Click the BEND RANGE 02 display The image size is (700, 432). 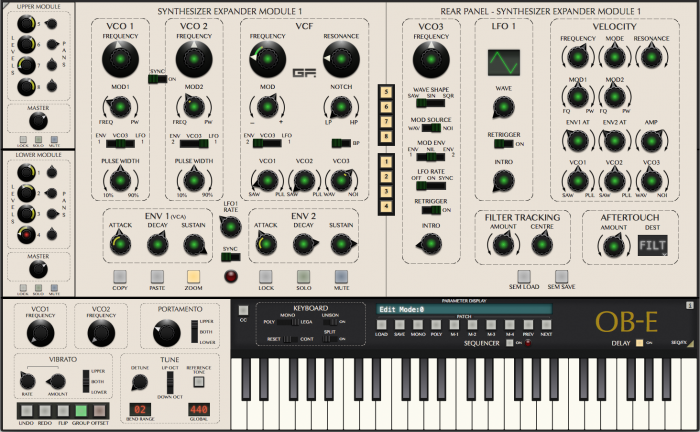click(x=140, y=409)
